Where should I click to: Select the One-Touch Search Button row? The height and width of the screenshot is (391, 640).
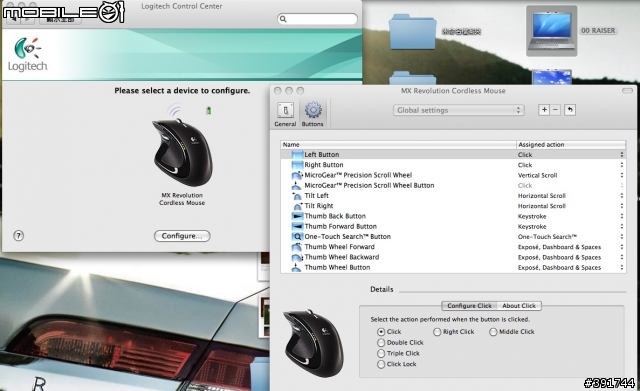453,236
